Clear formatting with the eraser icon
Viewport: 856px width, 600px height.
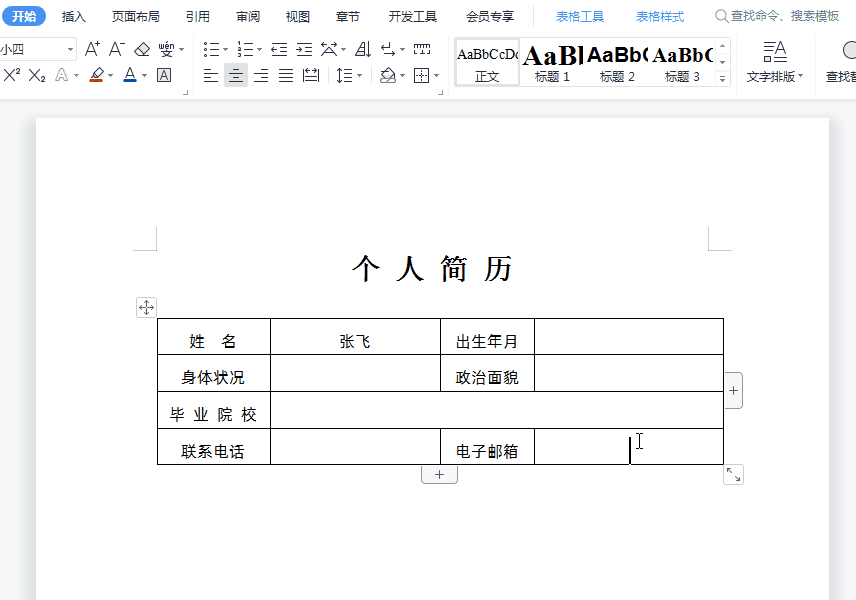click(x=142, y=50)
